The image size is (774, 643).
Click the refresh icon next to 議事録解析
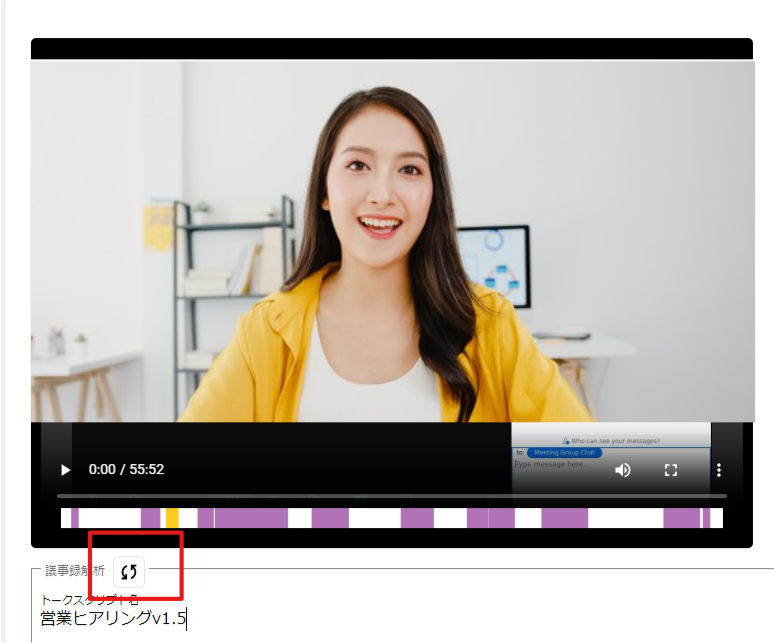pyautogui.click(x=129, y=572)
